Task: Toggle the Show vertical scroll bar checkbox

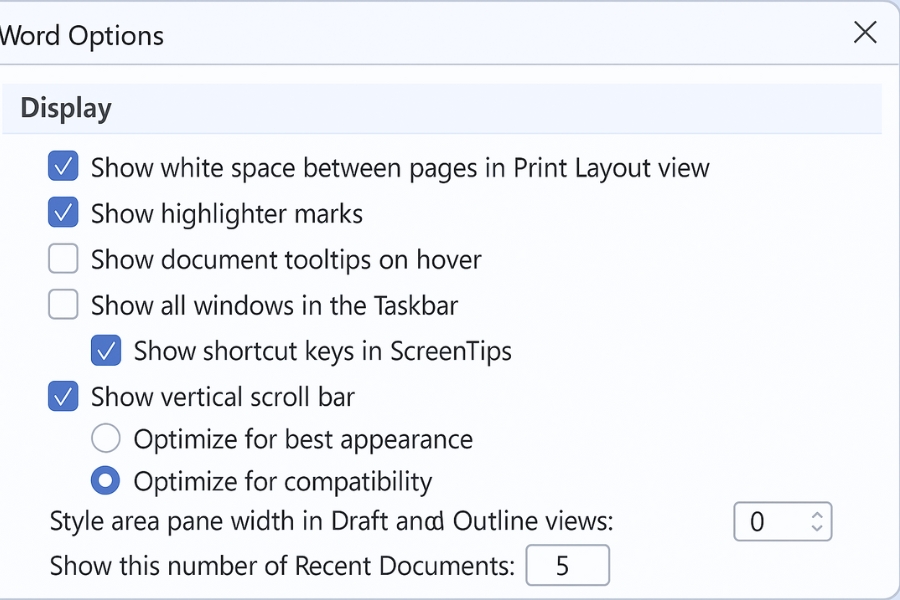Action: [x=63, y=397]
